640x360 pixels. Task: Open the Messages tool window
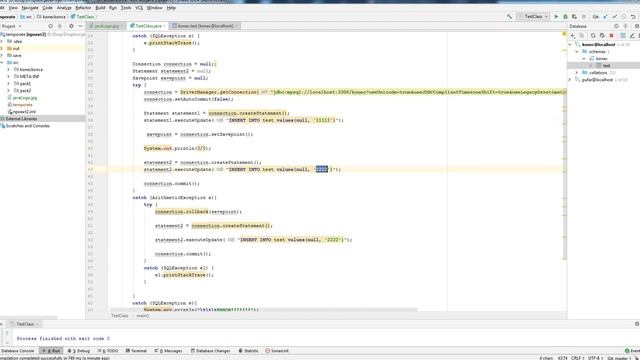168,351
